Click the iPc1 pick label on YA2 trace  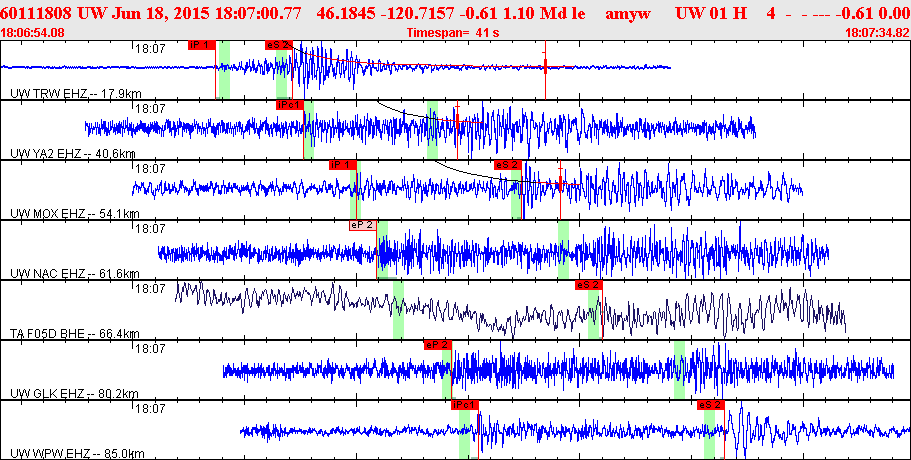click(289, 105)
